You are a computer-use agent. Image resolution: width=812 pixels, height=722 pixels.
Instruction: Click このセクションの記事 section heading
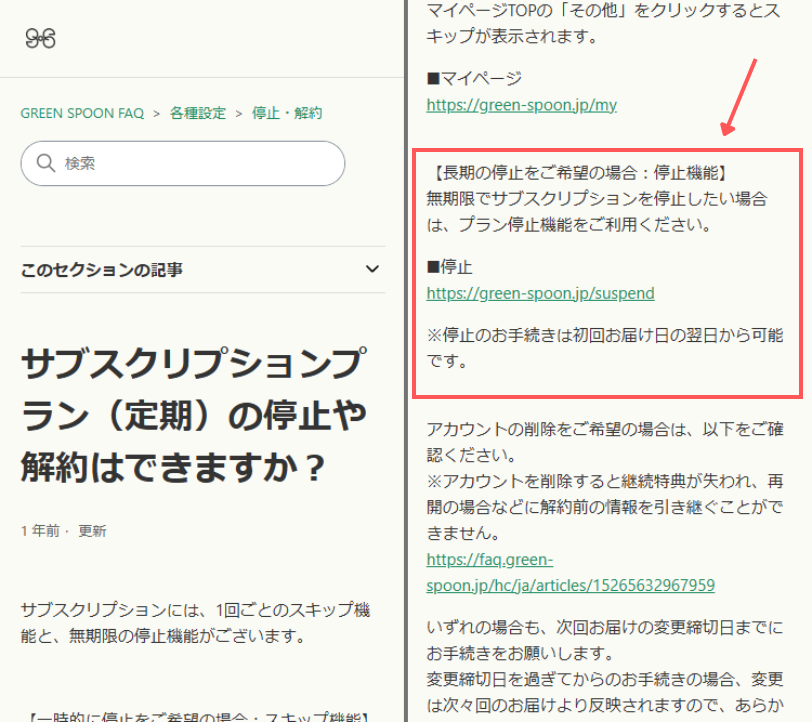[102, 269]
